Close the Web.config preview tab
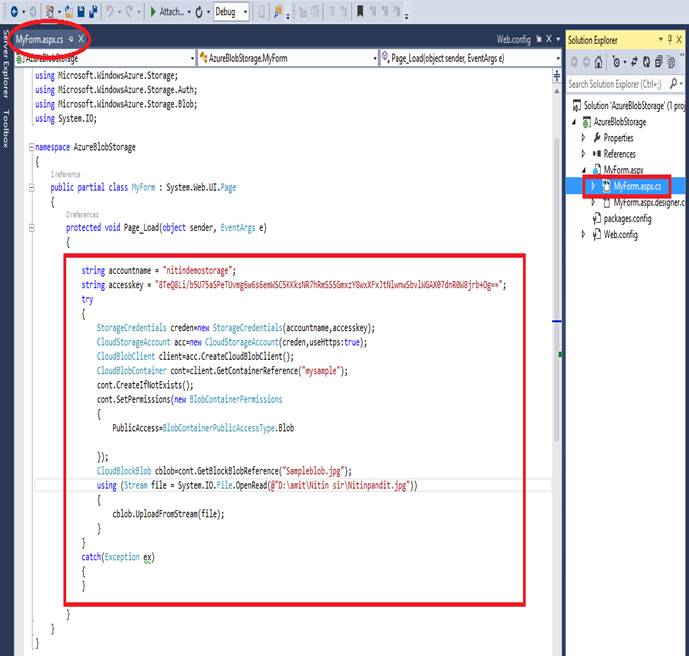Screen dimensions: 689x656 549,39
